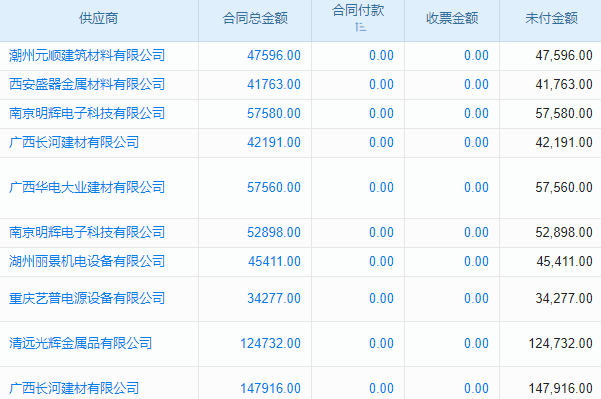The image size is (601, 399).
Task: Click contract total 57560.00
Action: 274,187
